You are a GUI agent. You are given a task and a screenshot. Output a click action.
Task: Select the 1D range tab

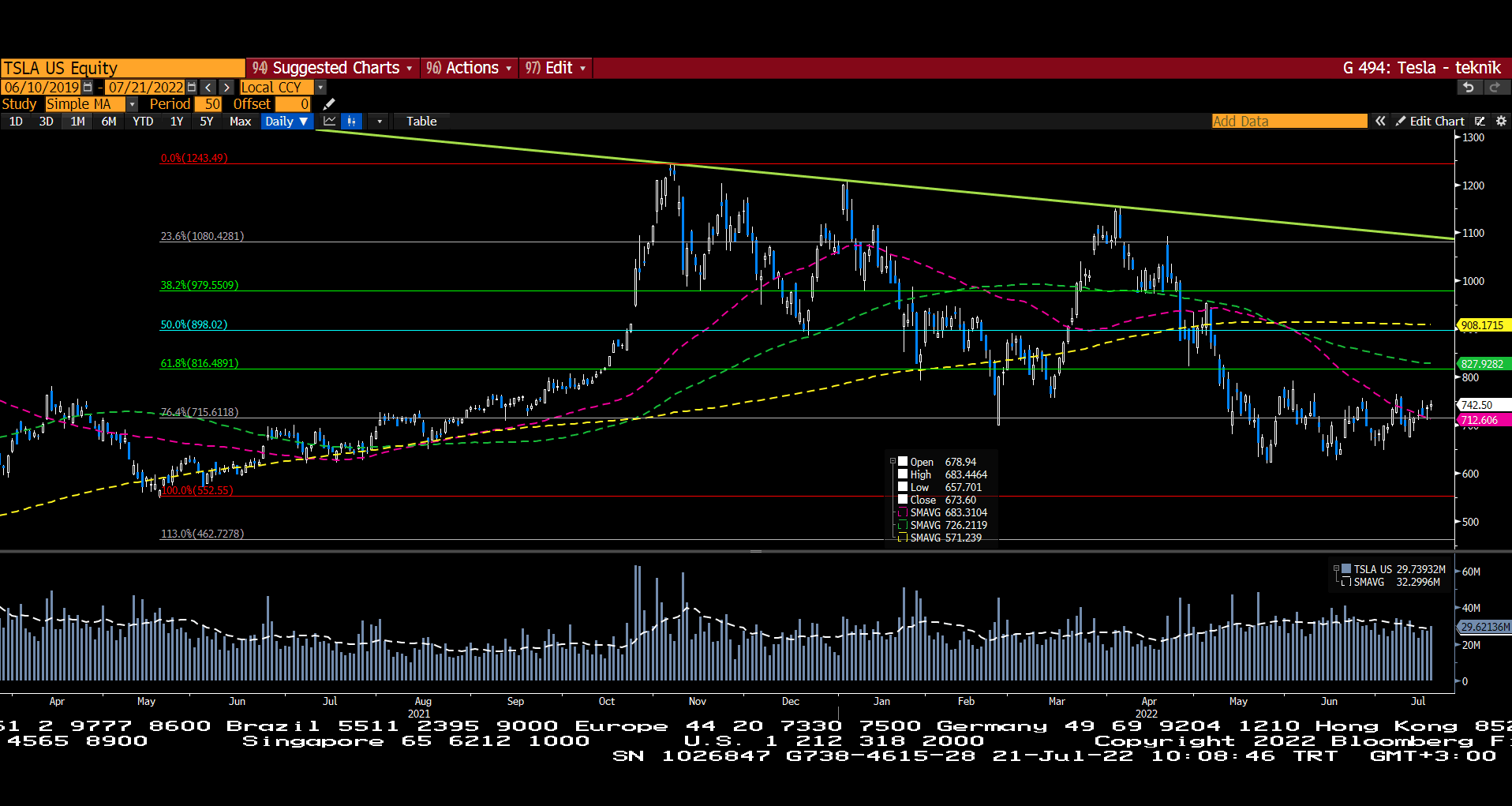tap(16, 121)
